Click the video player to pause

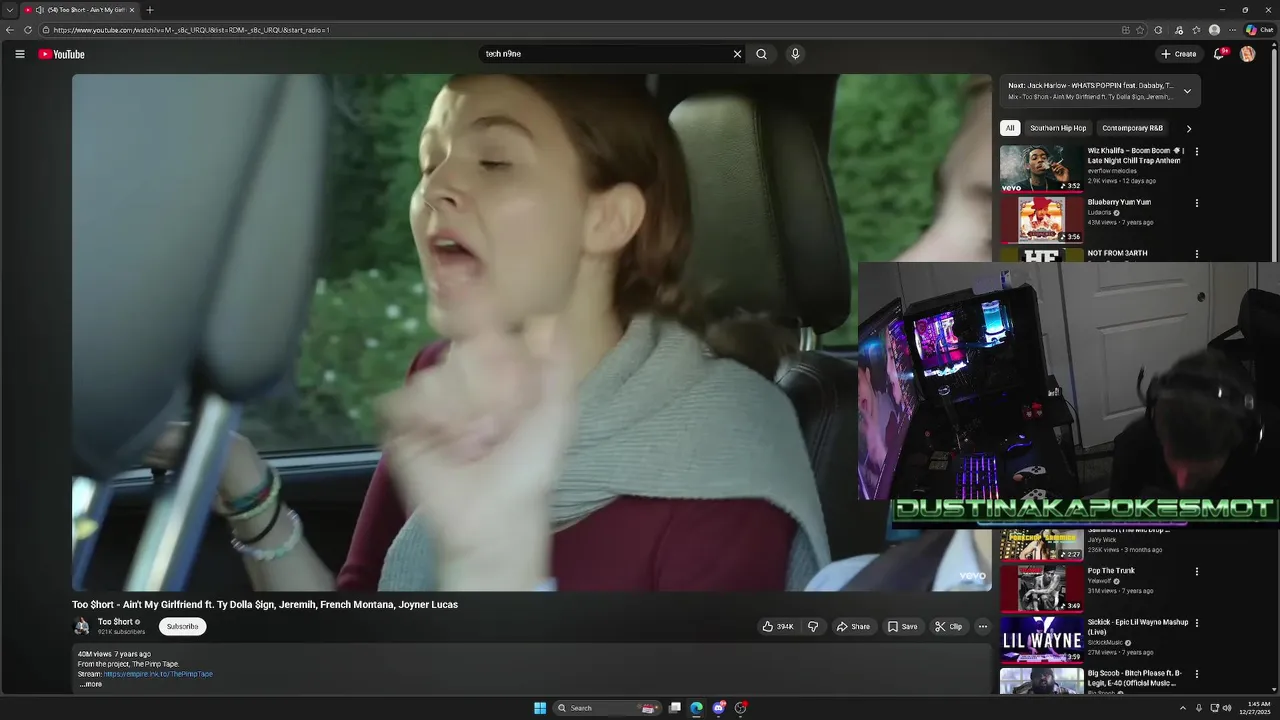click(532, 332)
